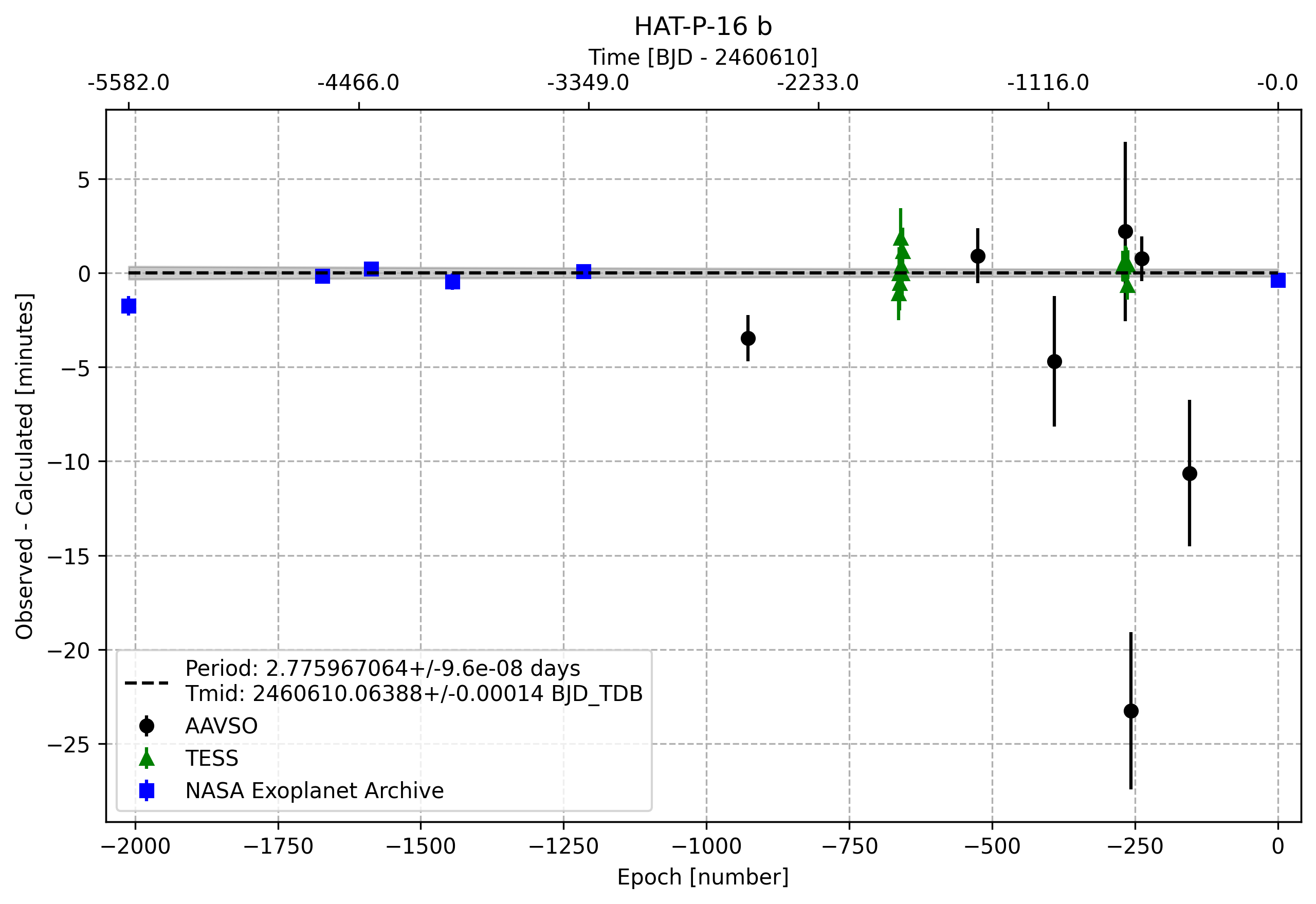
Task: Click the "−15" tick on the minutes axis
Action: [x=69, y=557]
